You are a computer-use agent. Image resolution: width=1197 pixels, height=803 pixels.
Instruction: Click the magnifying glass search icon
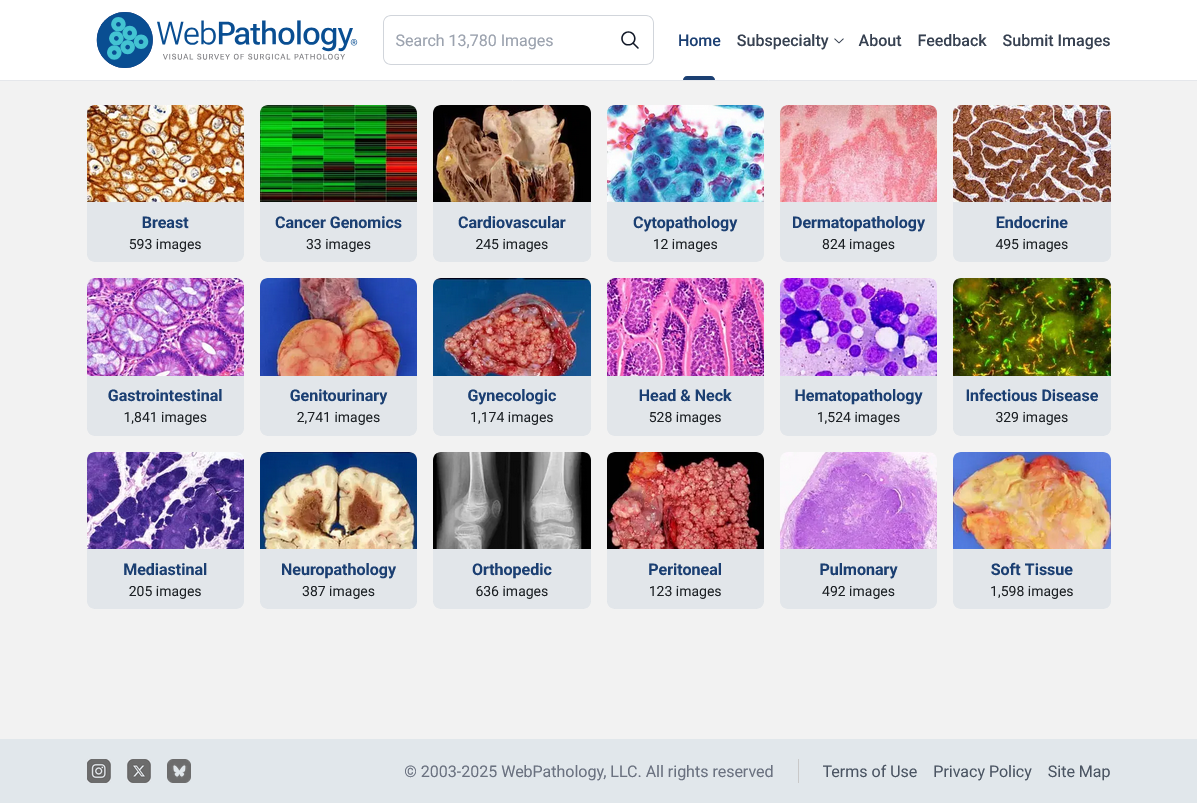630,40
